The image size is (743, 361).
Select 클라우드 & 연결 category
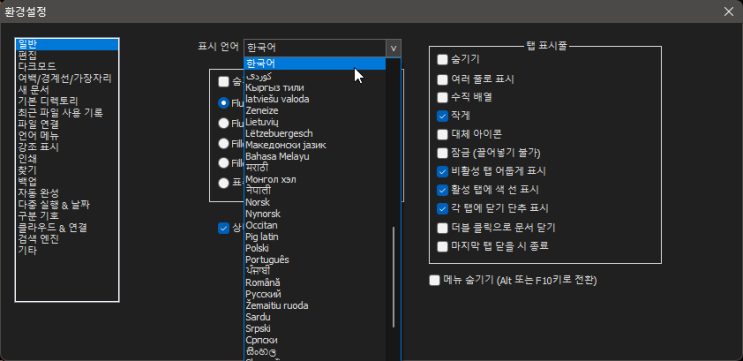click(67, 227)
